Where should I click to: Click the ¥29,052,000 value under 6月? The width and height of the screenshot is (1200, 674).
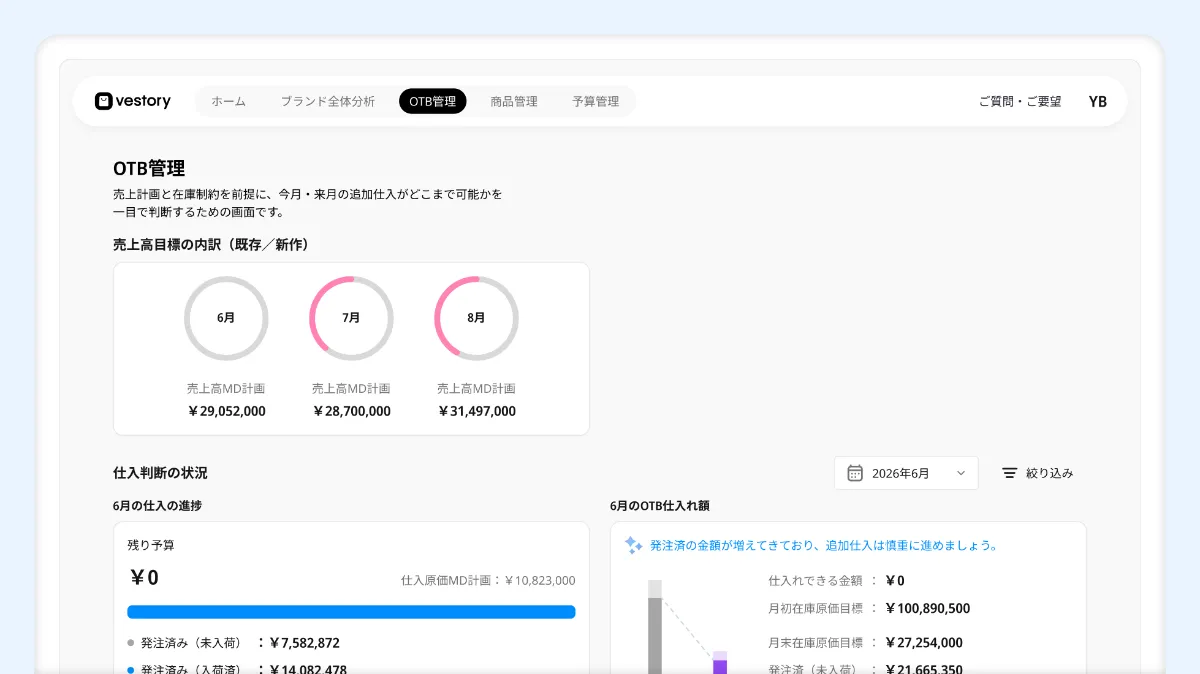(x=226, y=411)
